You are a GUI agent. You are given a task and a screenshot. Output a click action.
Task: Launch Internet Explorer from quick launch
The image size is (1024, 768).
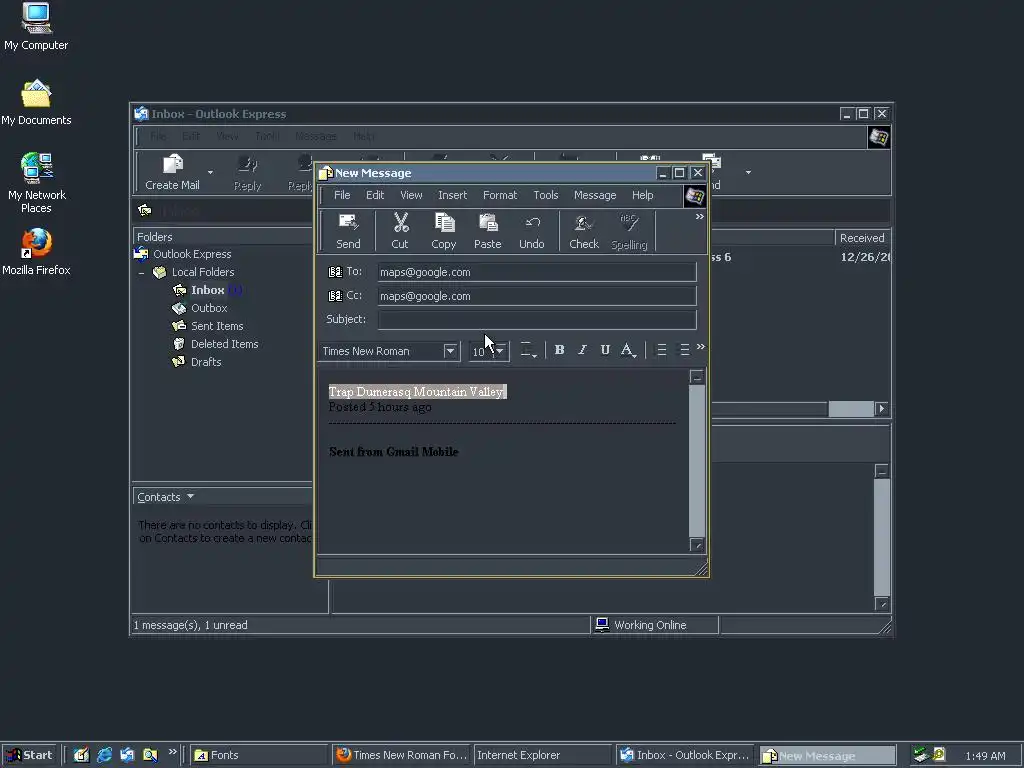coord(104,755)
